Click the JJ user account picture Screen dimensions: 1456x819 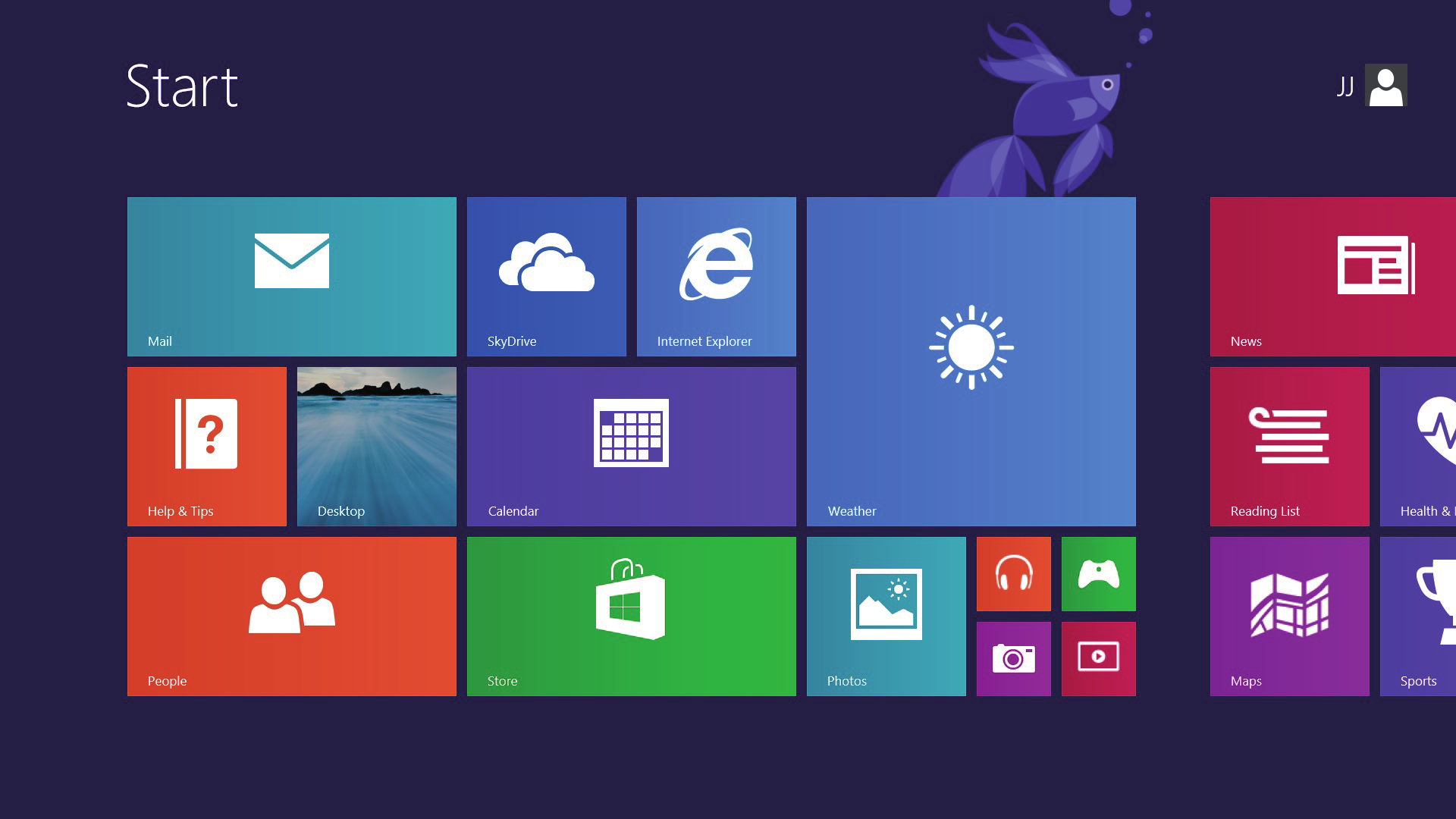click(1386, 85)
